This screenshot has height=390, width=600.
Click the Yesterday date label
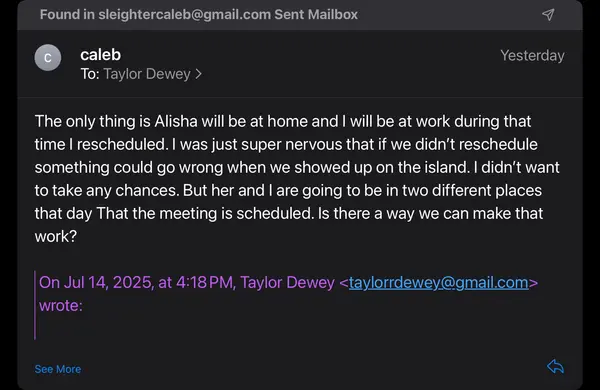point(532,55)
